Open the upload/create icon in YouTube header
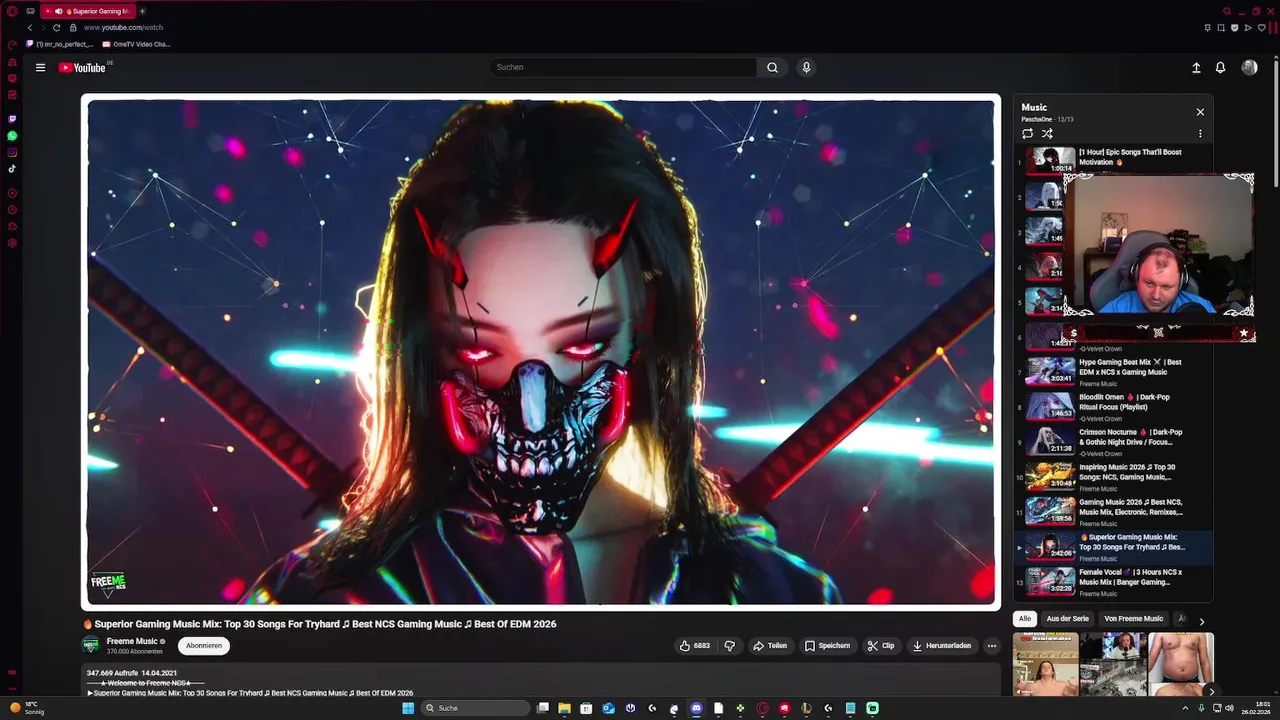 [1196, 68]
